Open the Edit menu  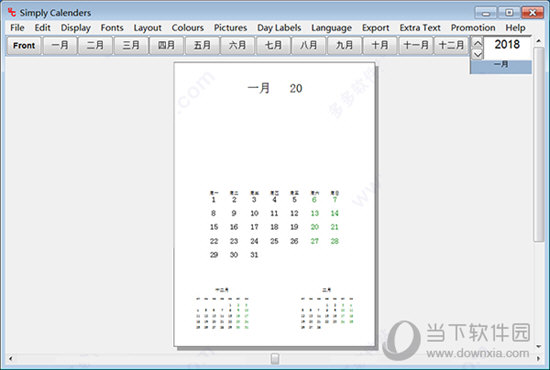(x=42, y=28)
